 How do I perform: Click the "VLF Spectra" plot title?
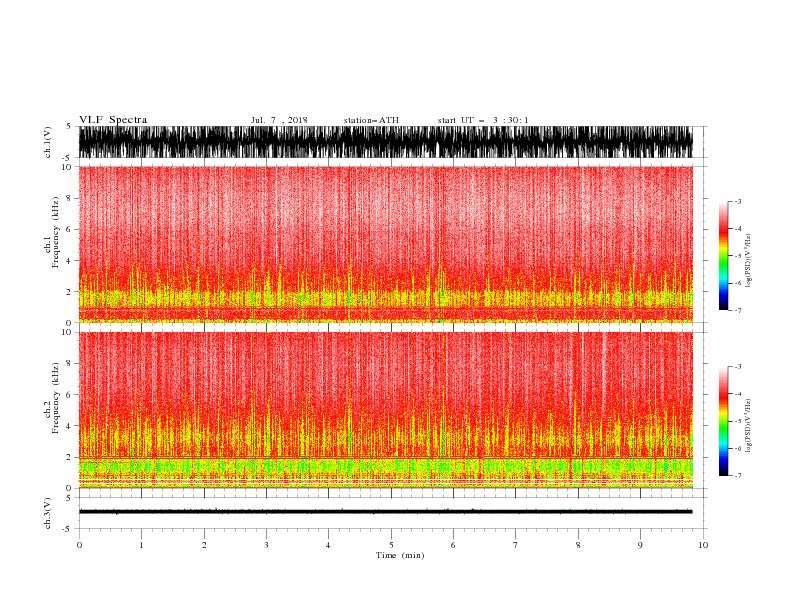point(113,120)
